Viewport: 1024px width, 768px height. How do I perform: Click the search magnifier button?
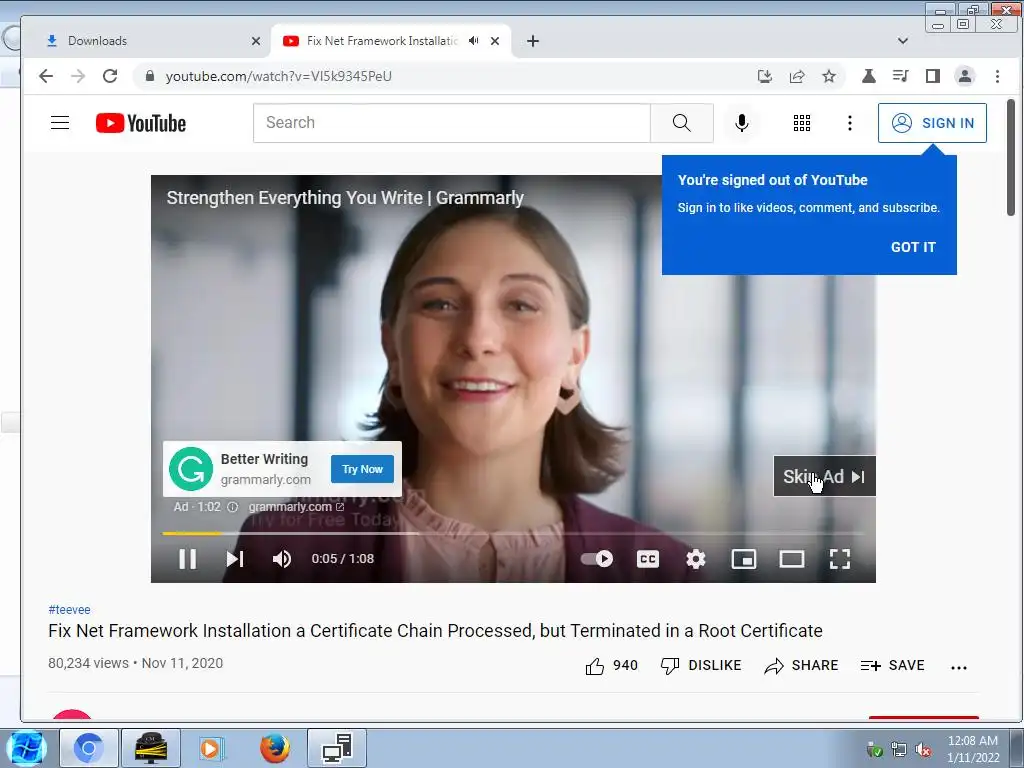tap(682, 123)
